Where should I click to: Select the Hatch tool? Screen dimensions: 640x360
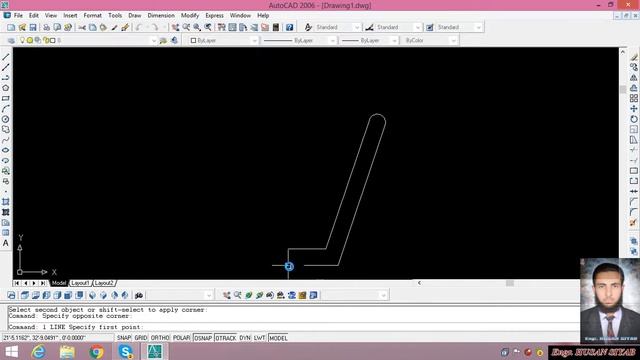(x=6, y=202)
